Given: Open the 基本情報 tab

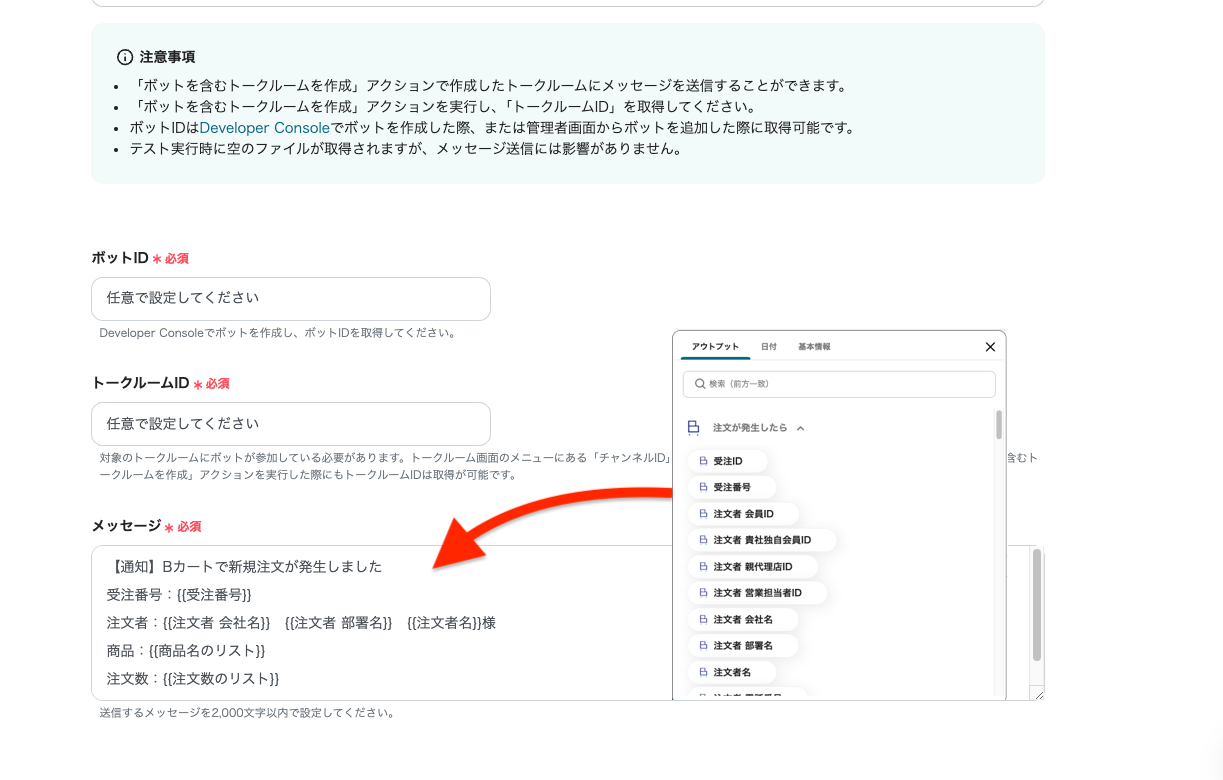Looking at the screenshot, I should coord(814,347).
